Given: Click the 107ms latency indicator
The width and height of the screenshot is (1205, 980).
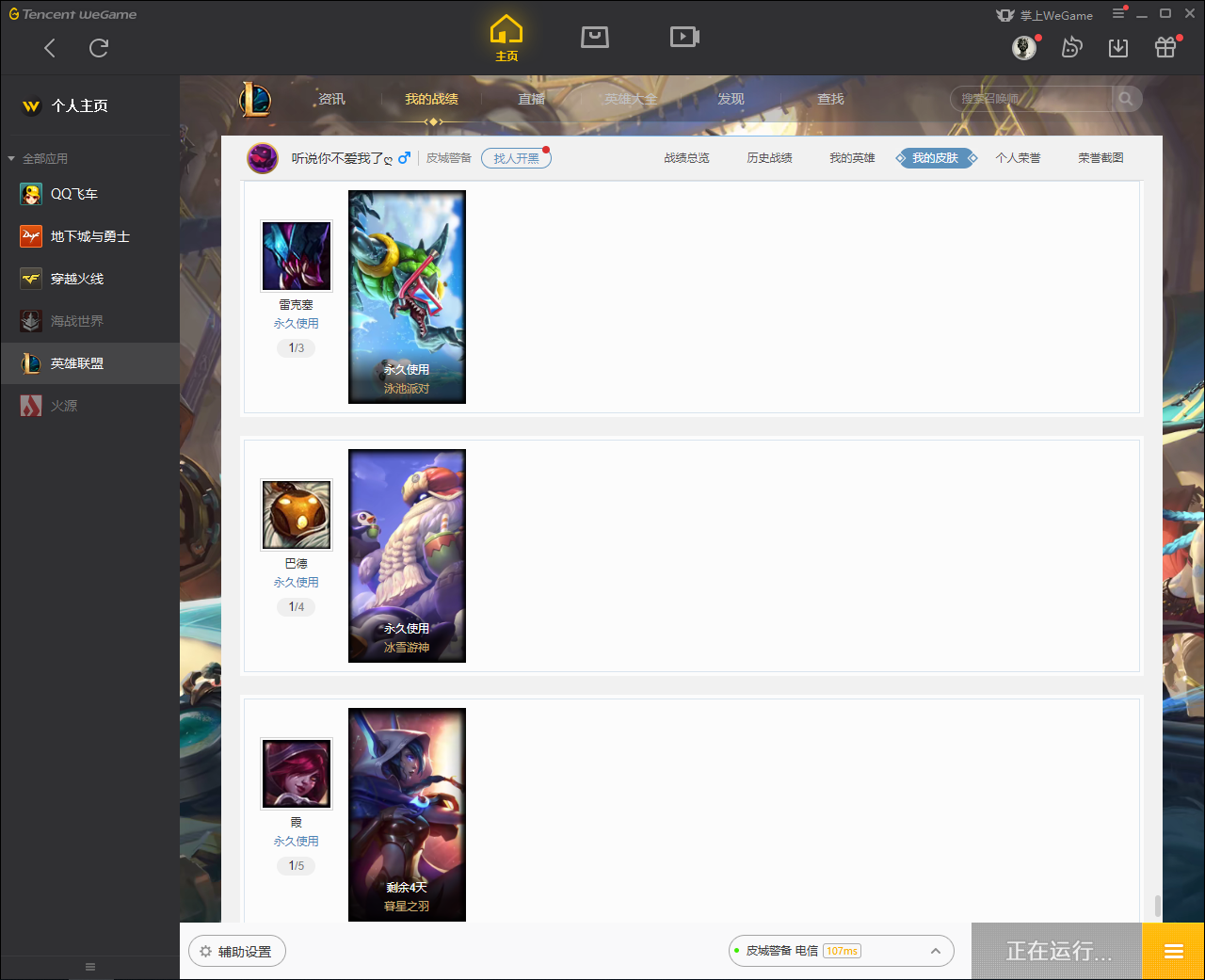Looking at the screenshot, I should click(x=843, y=951).
